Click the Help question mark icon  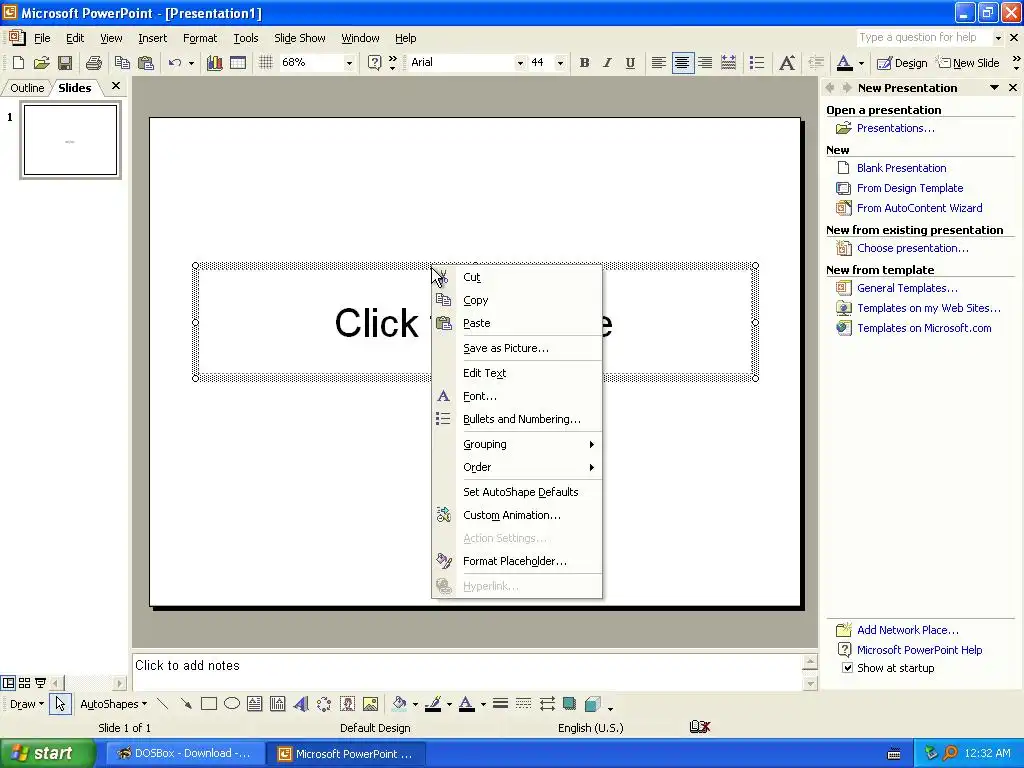click(374, 63)
